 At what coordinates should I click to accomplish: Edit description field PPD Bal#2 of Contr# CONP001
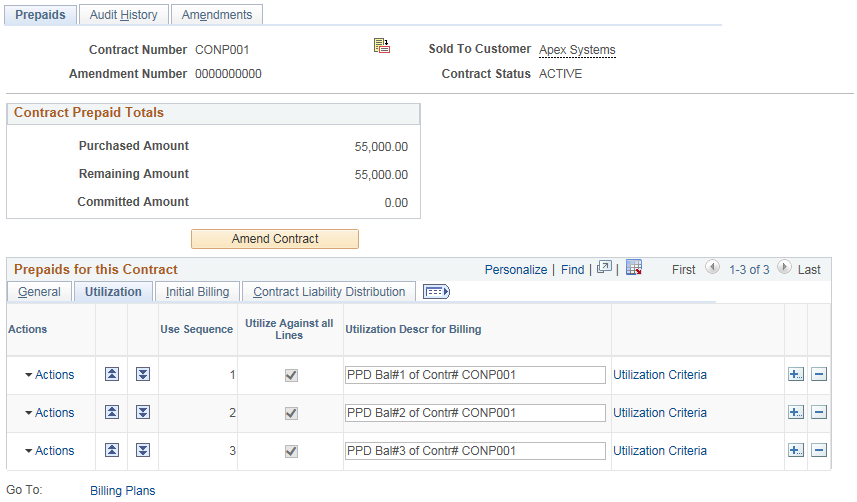pyautogui.click(x=475, y=412)
